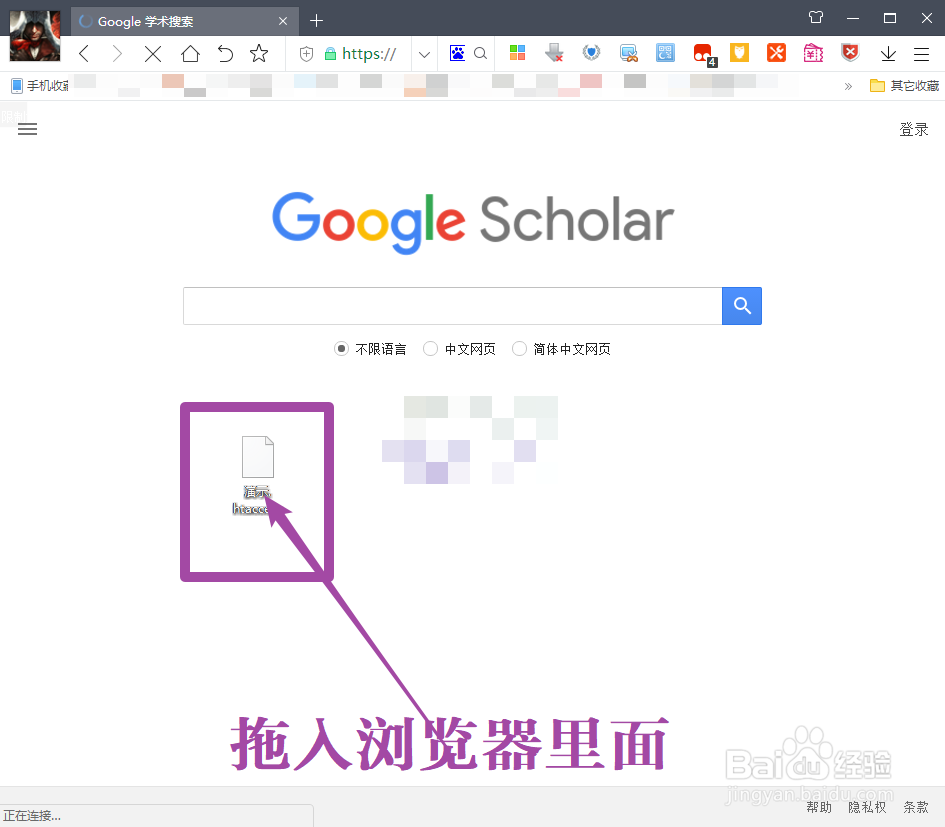Click the paw search engine icon

(457, 53)
